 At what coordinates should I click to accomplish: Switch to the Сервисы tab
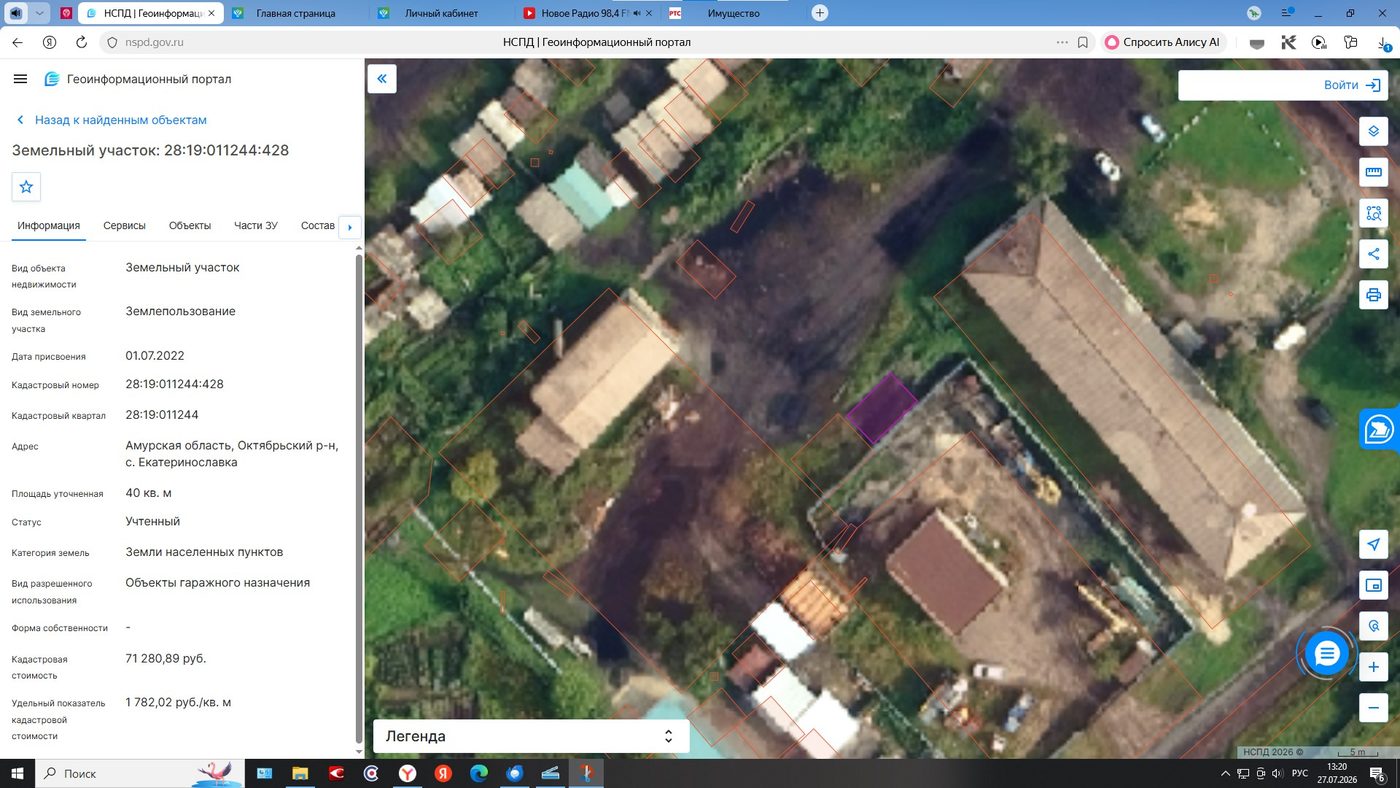125,226
